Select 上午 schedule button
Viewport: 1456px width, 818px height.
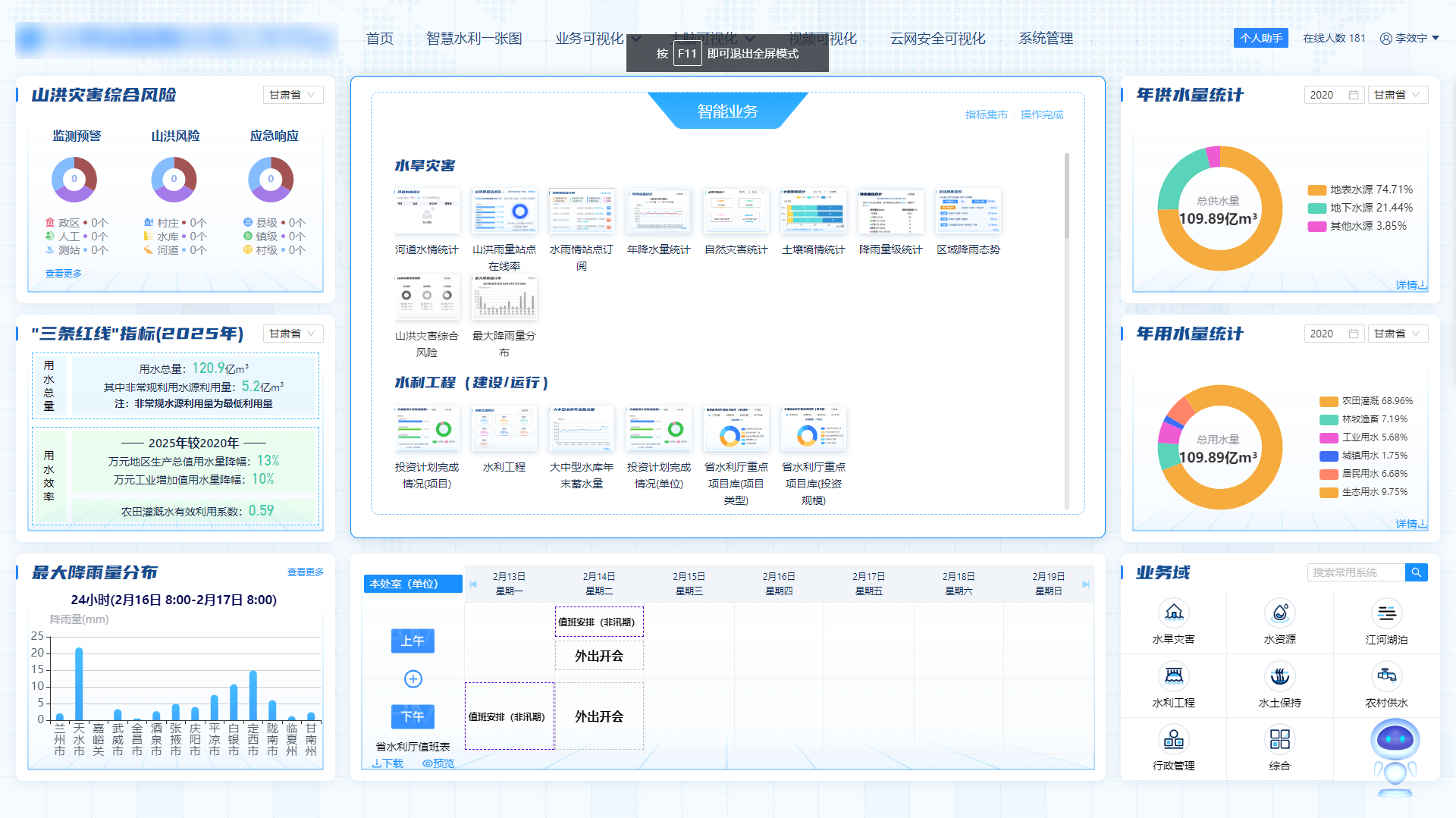point(413,641)
